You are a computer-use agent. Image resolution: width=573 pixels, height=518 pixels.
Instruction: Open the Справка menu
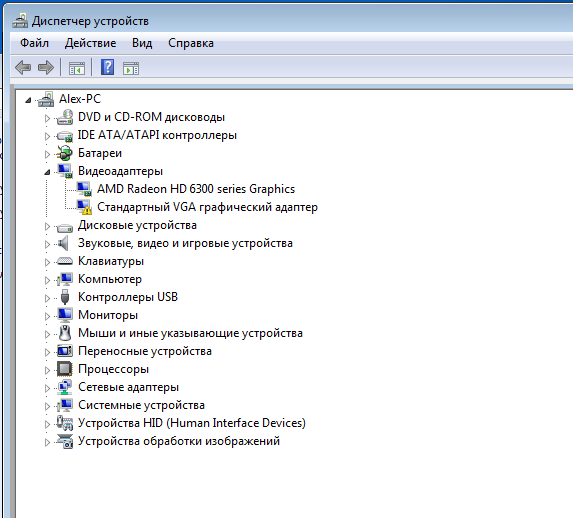click(191, 43)
